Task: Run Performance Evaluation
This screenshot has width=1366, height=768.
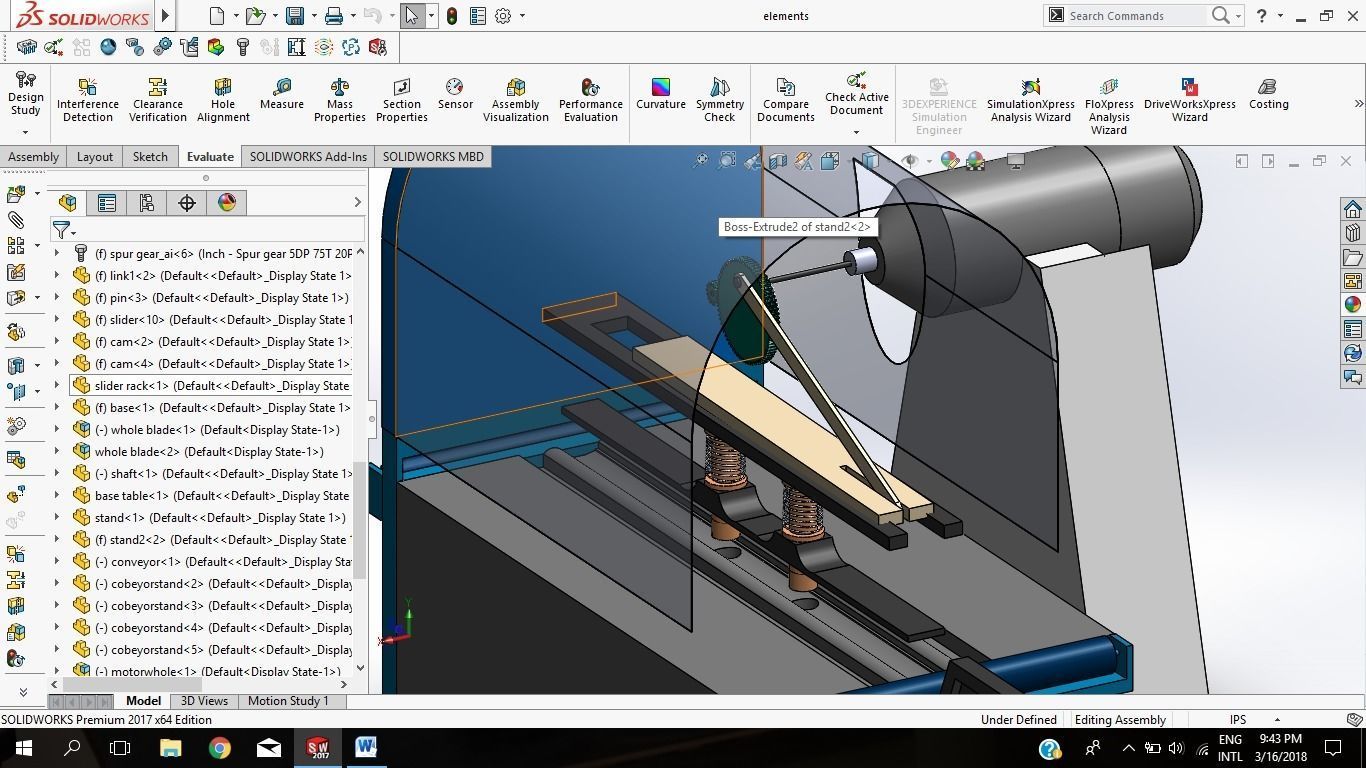Action: click(591, 100)
